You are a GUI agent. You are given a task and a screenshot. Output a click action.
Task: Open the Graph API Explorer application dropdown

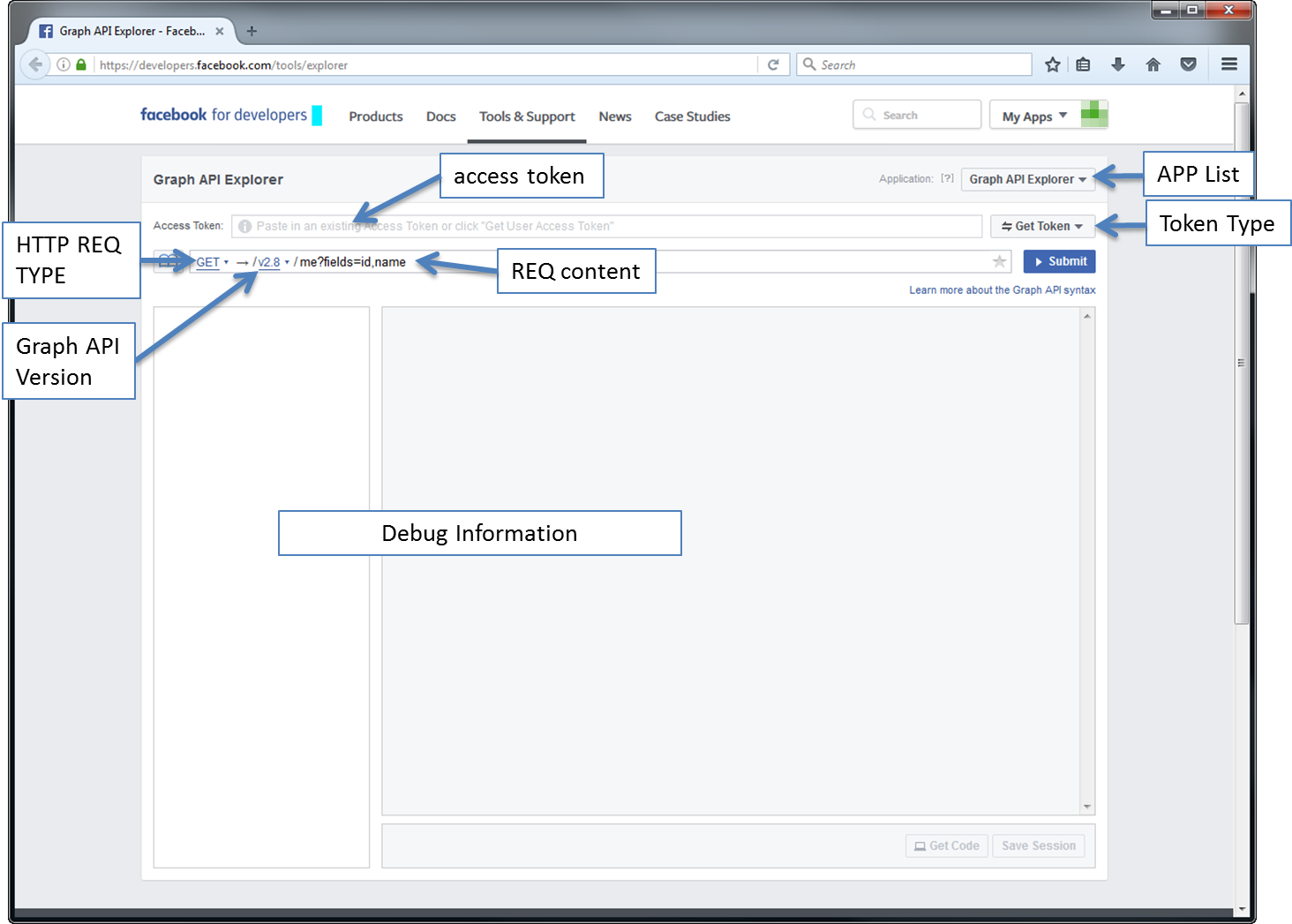(1027, 179)
